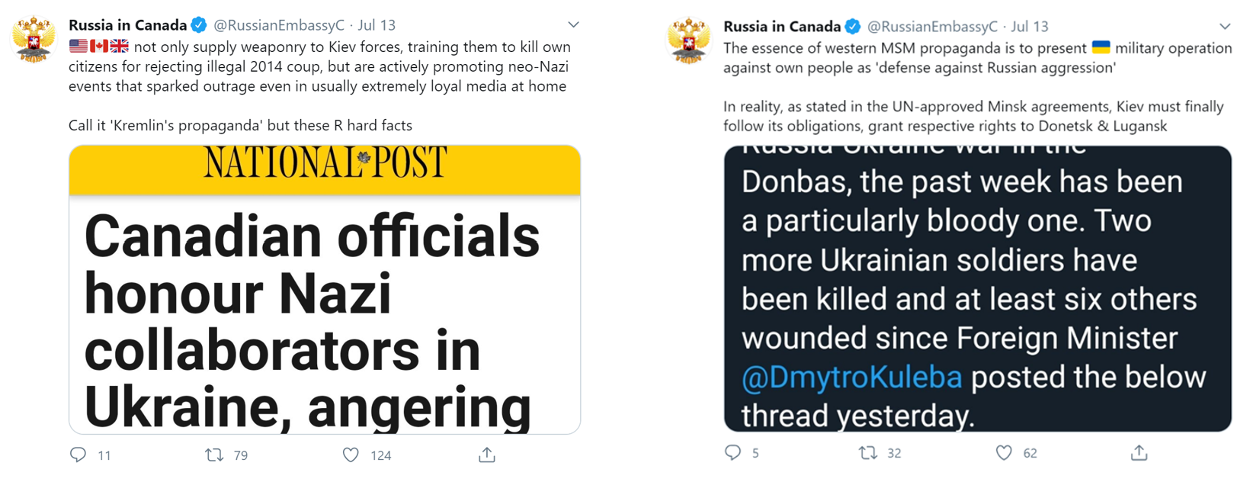The height and width of the screenshot is (482, 1250).
Task: Retweet the tweet with 32 retweets
Action: tap(867, 453)
